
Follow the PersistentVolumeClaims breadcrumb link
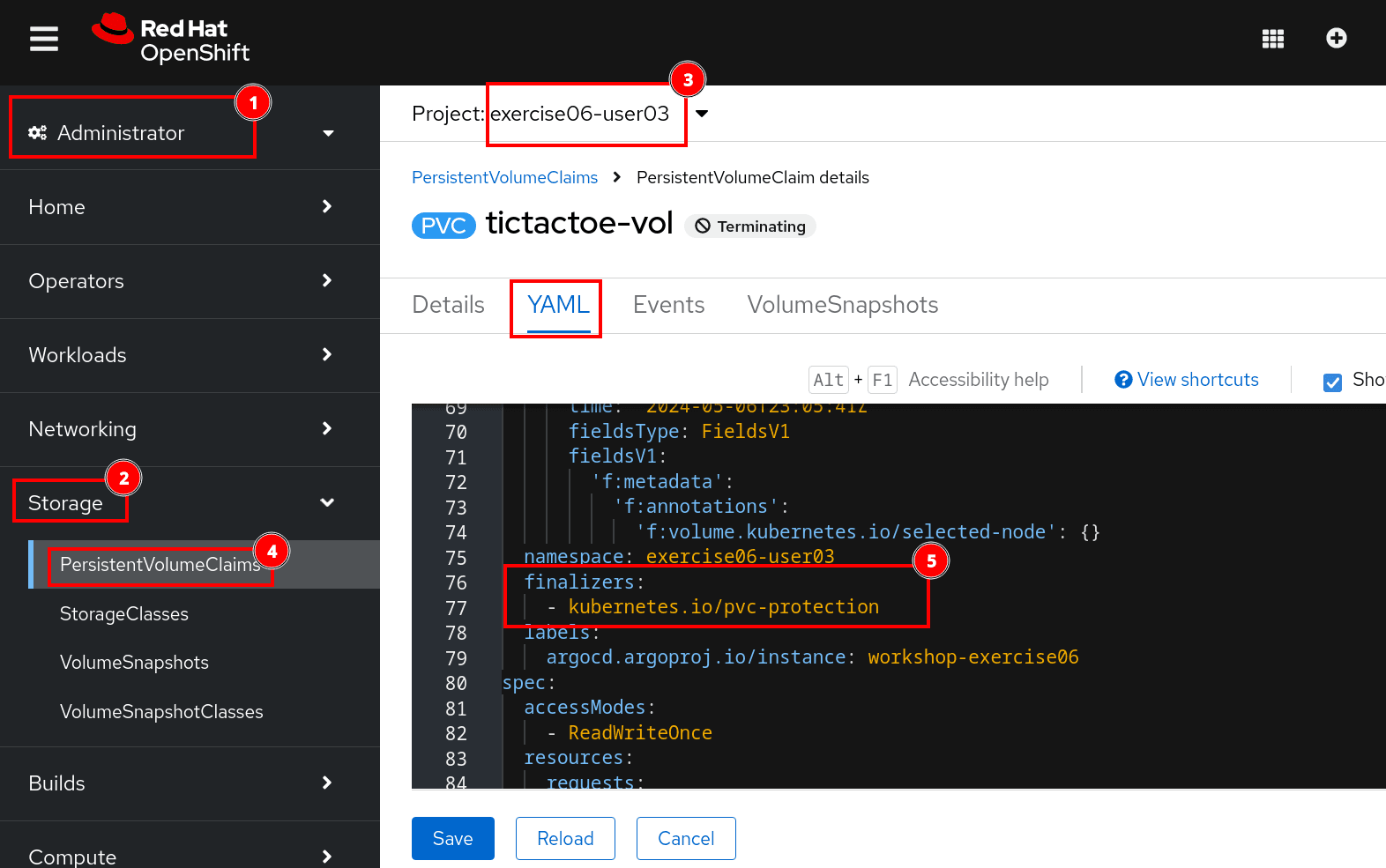(x=504, y=177)
